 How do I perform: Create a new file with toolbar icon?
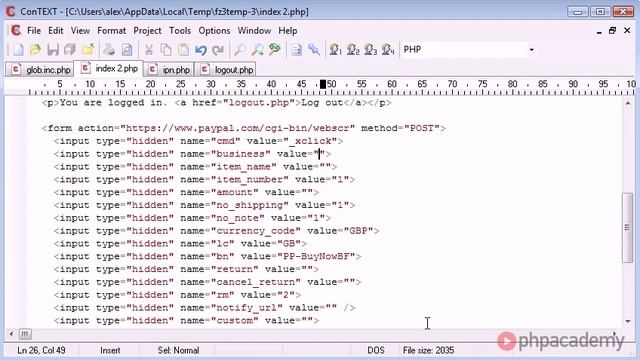coord(18,50)
